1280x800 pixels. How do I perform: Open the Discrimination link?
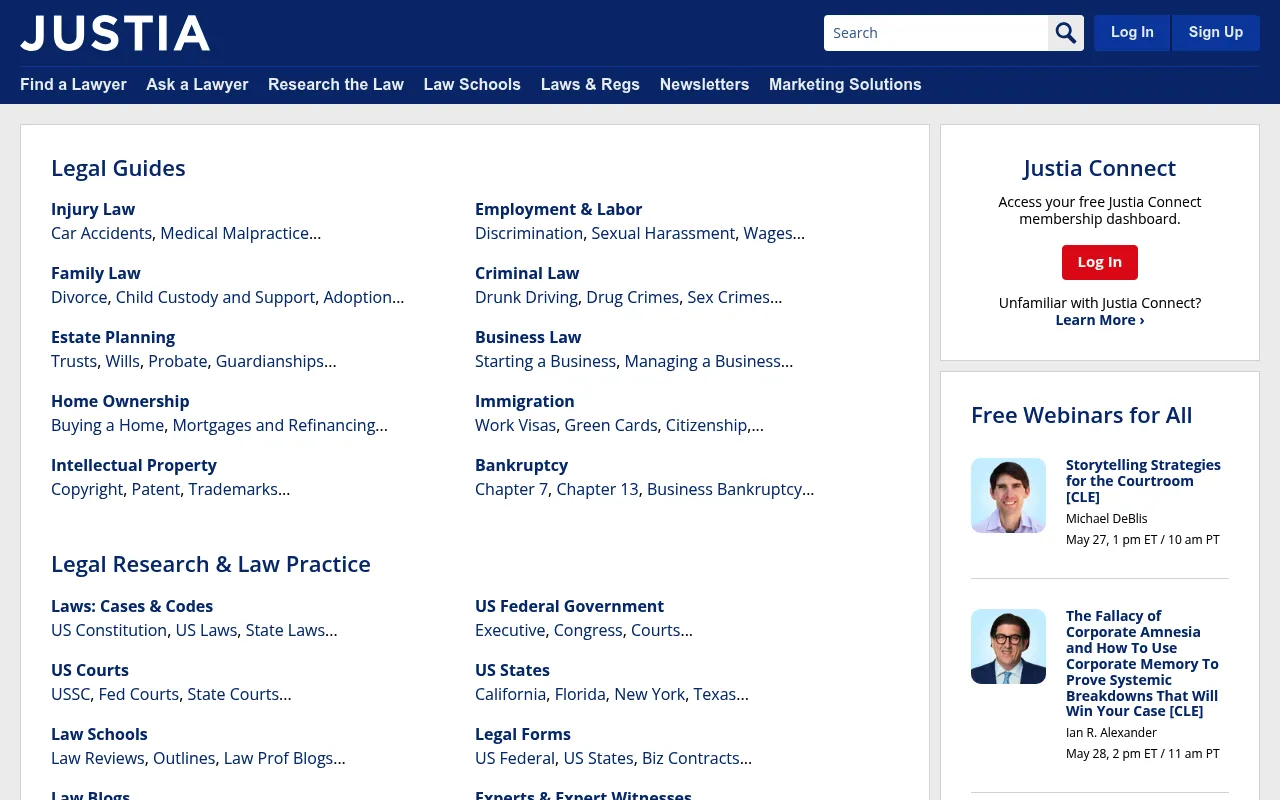tap(529, 233)
